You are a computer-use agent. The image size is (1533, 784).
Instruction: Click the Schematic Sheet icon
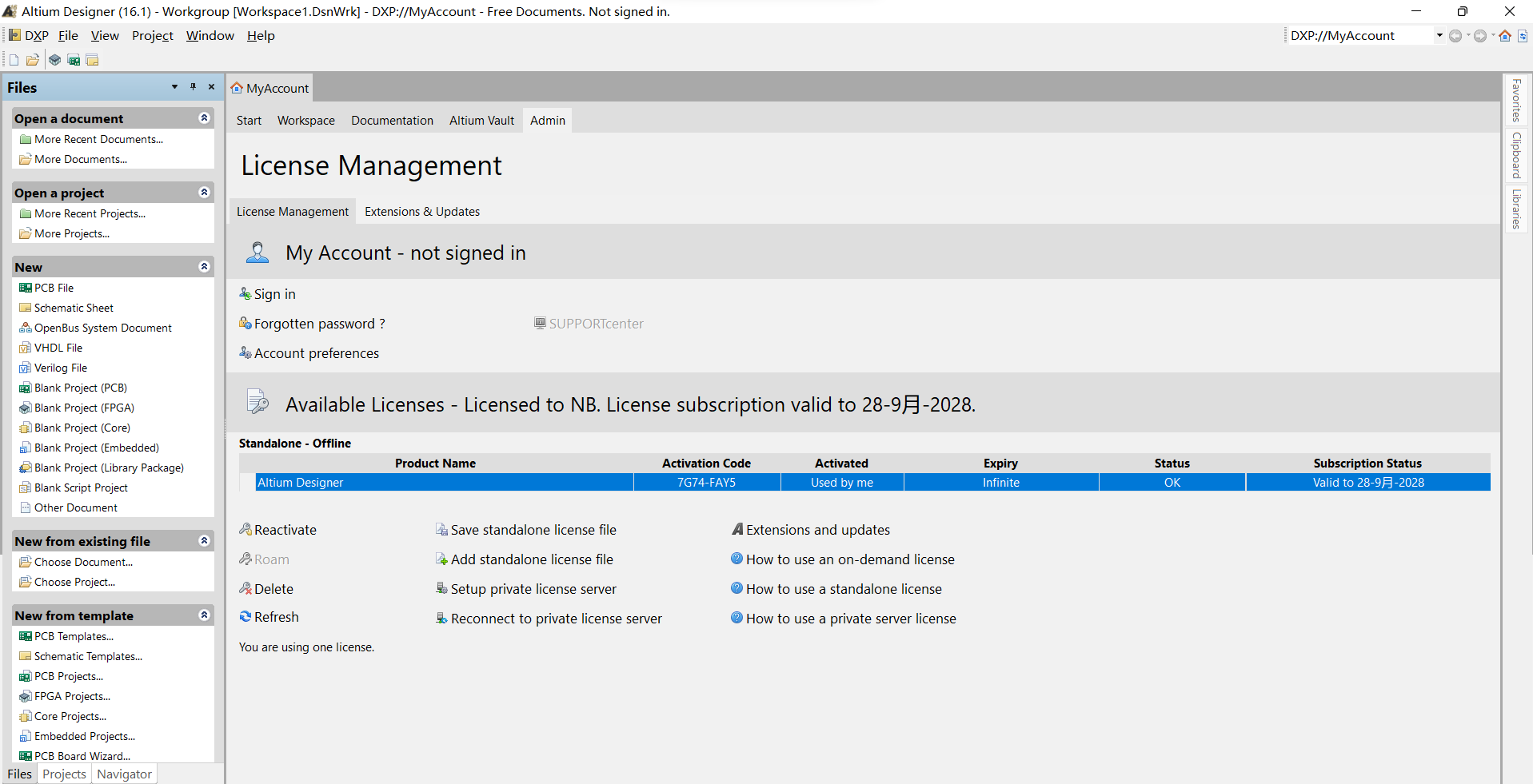(x=26, y=308)
